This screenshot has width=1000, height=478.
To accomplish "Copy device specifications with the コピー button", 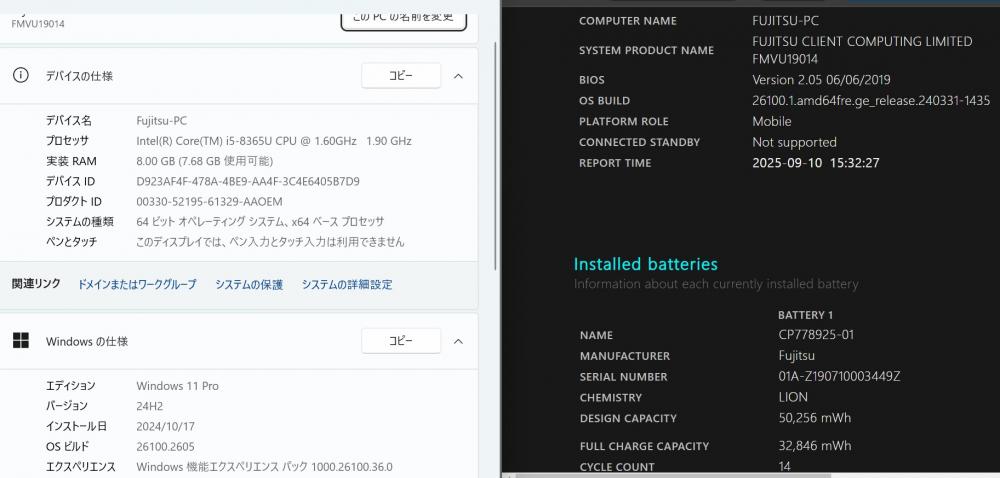I will pos(401,75).
